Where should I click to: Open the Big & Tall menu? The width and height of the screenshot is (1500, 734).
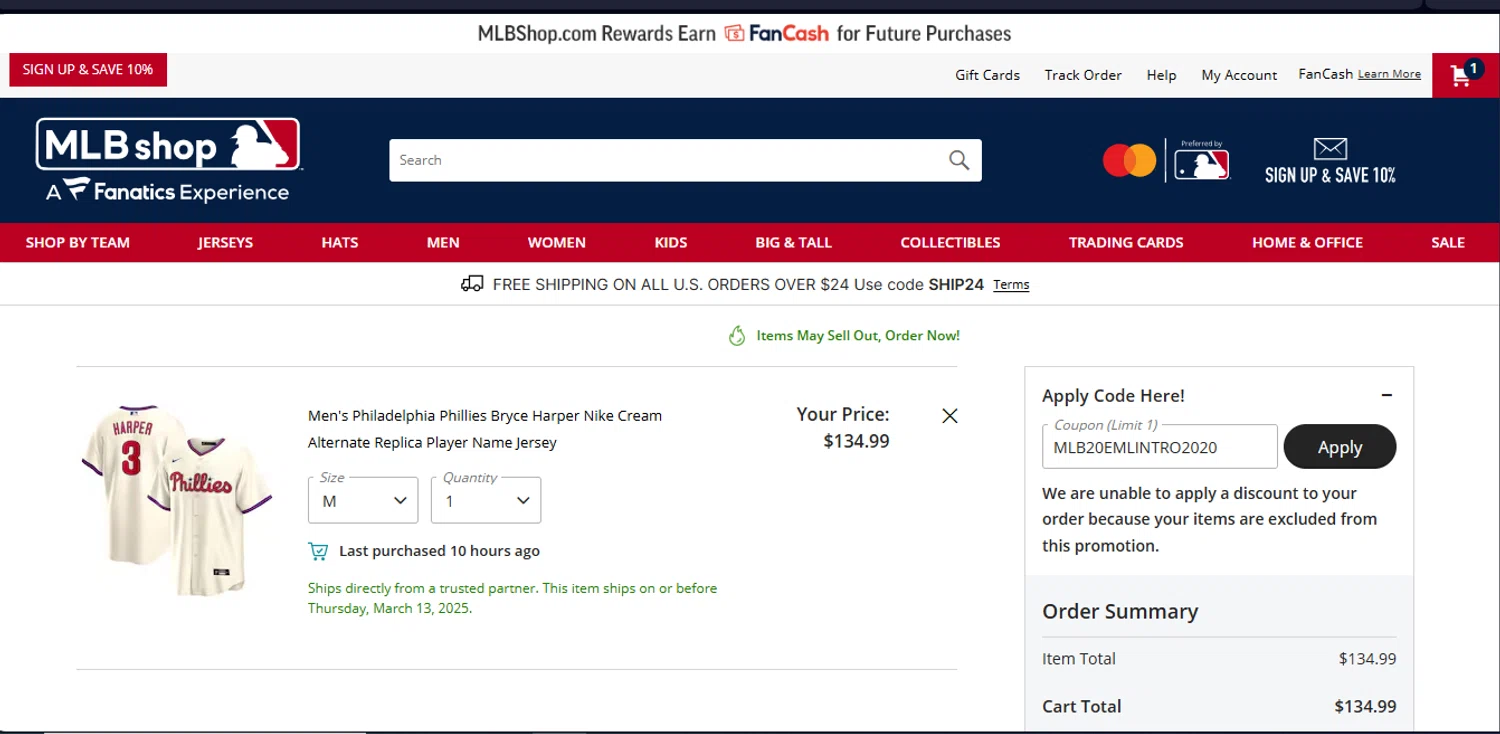[x=794, y=242]
